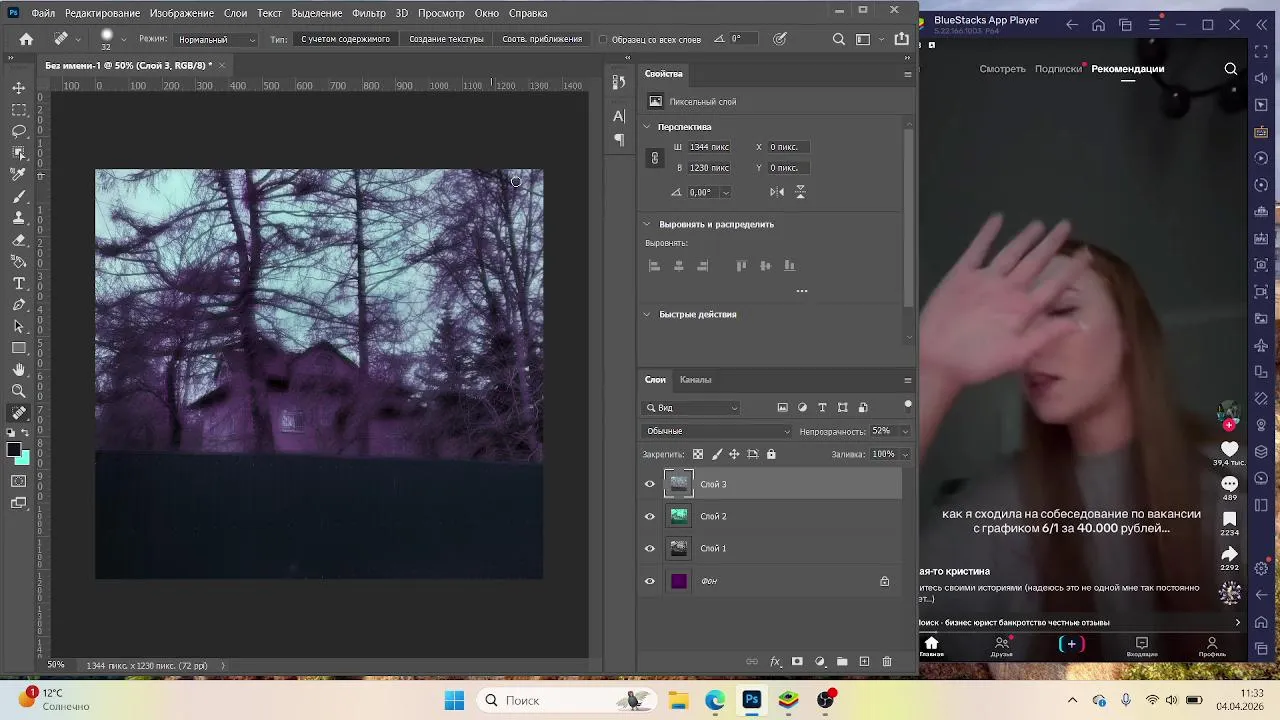Select the Rectangle shape tool
1280x720 pixels.
[x=19, y=348]
